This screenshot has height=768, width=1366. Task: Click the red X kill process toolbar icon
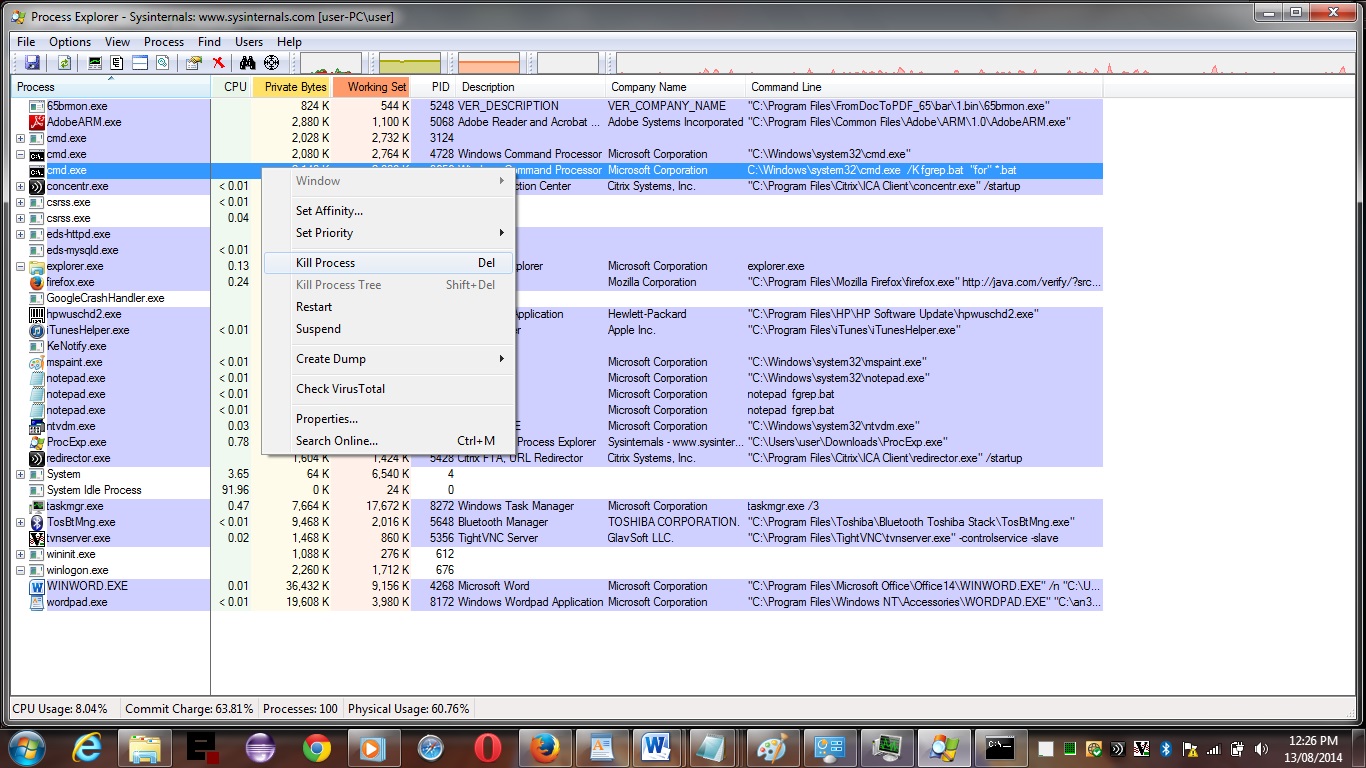coord(218,63)
